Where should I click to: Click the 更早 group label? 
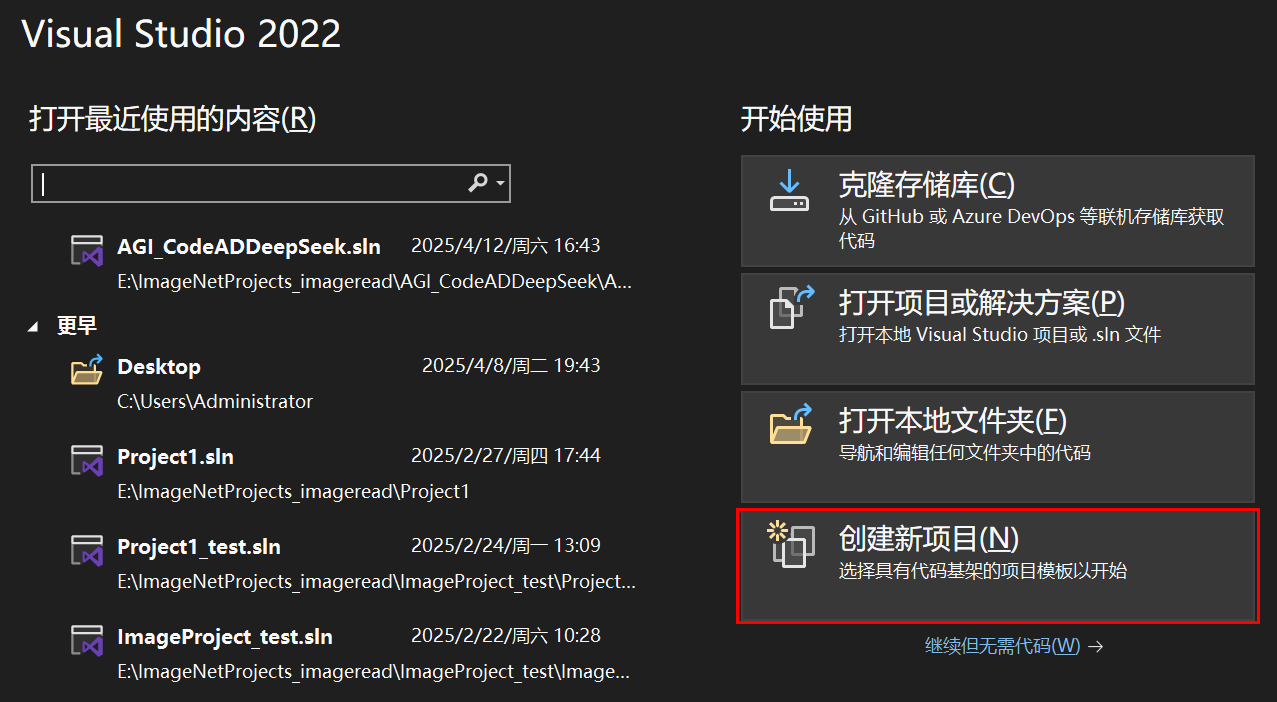click(x=77, y=326)
